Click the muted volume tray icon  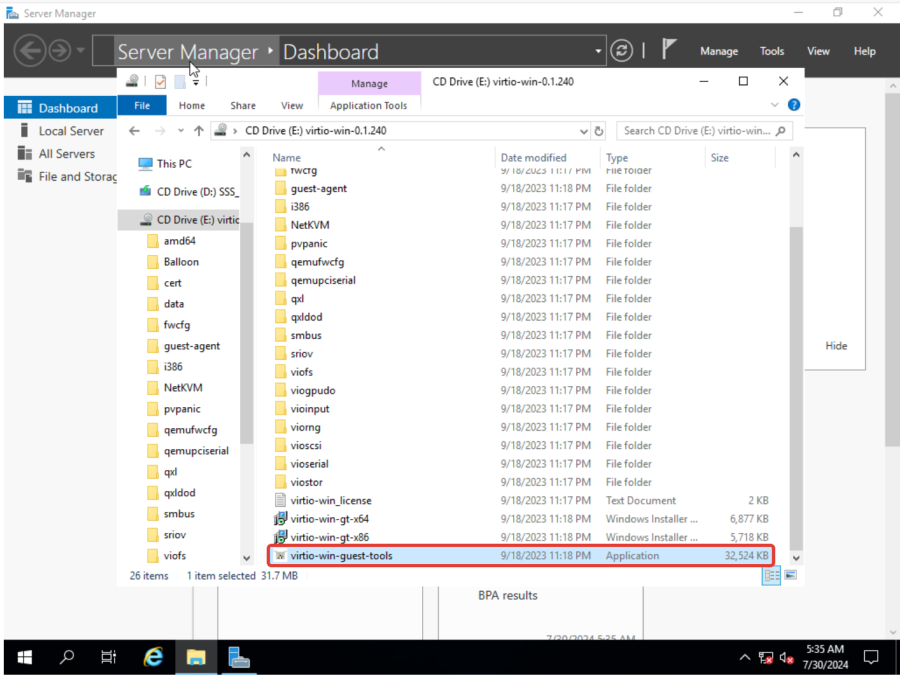[786, 658]
